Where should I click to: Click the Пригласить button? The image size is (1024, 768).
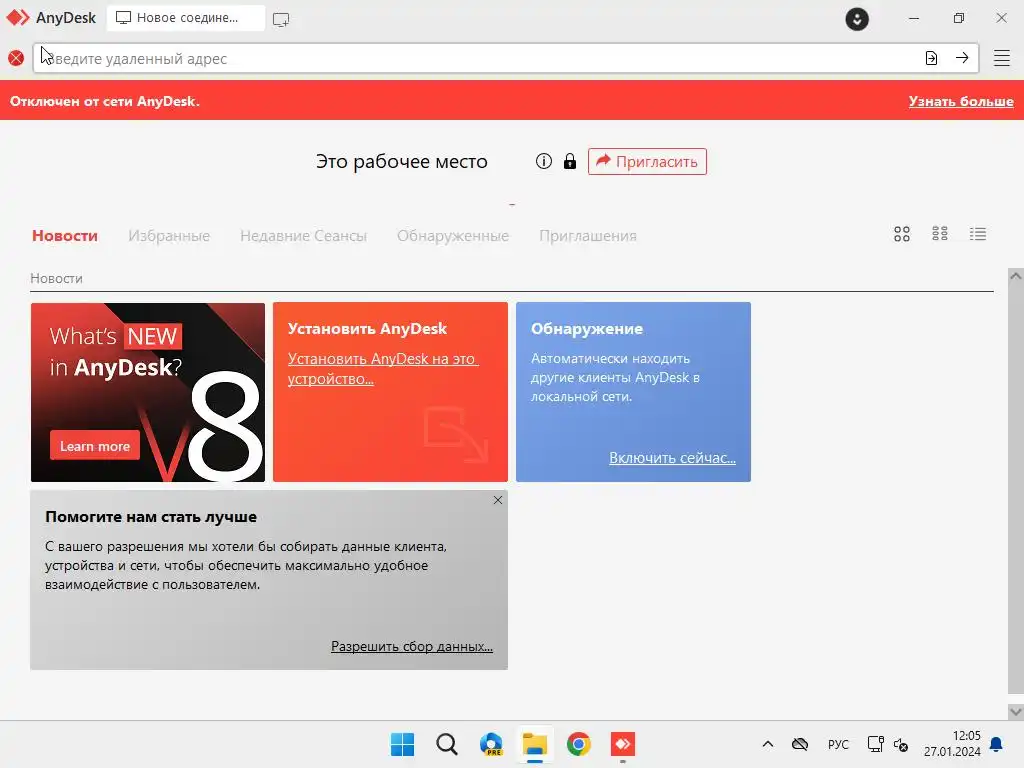pyautogui.click(x=647, y=161)
